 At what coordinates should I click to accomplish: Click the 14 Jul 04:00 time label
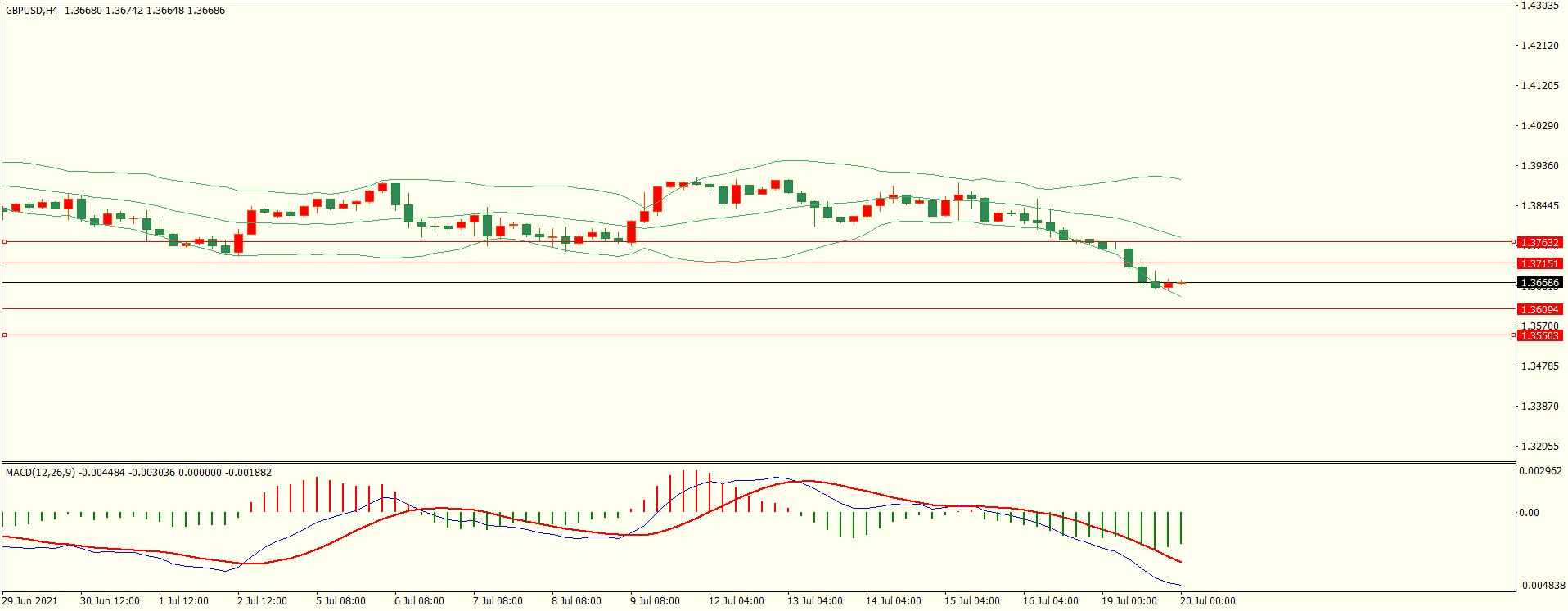pos(894,601)
